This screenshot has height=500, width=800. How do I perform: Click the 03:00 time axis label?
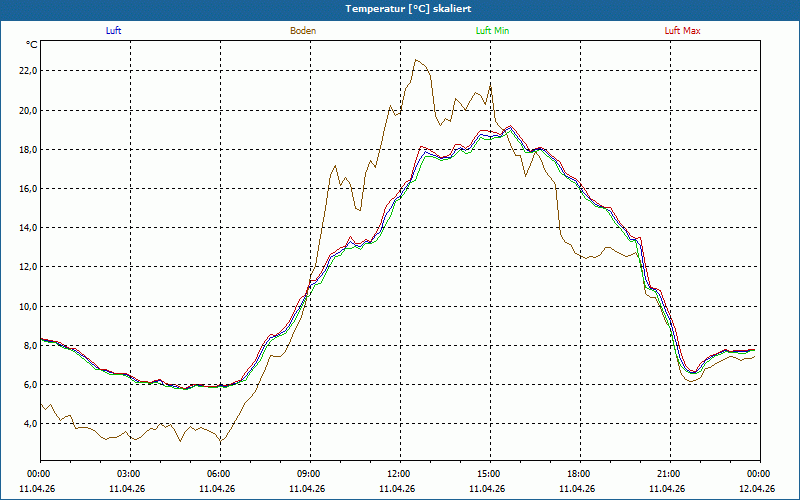pos(130,474)
